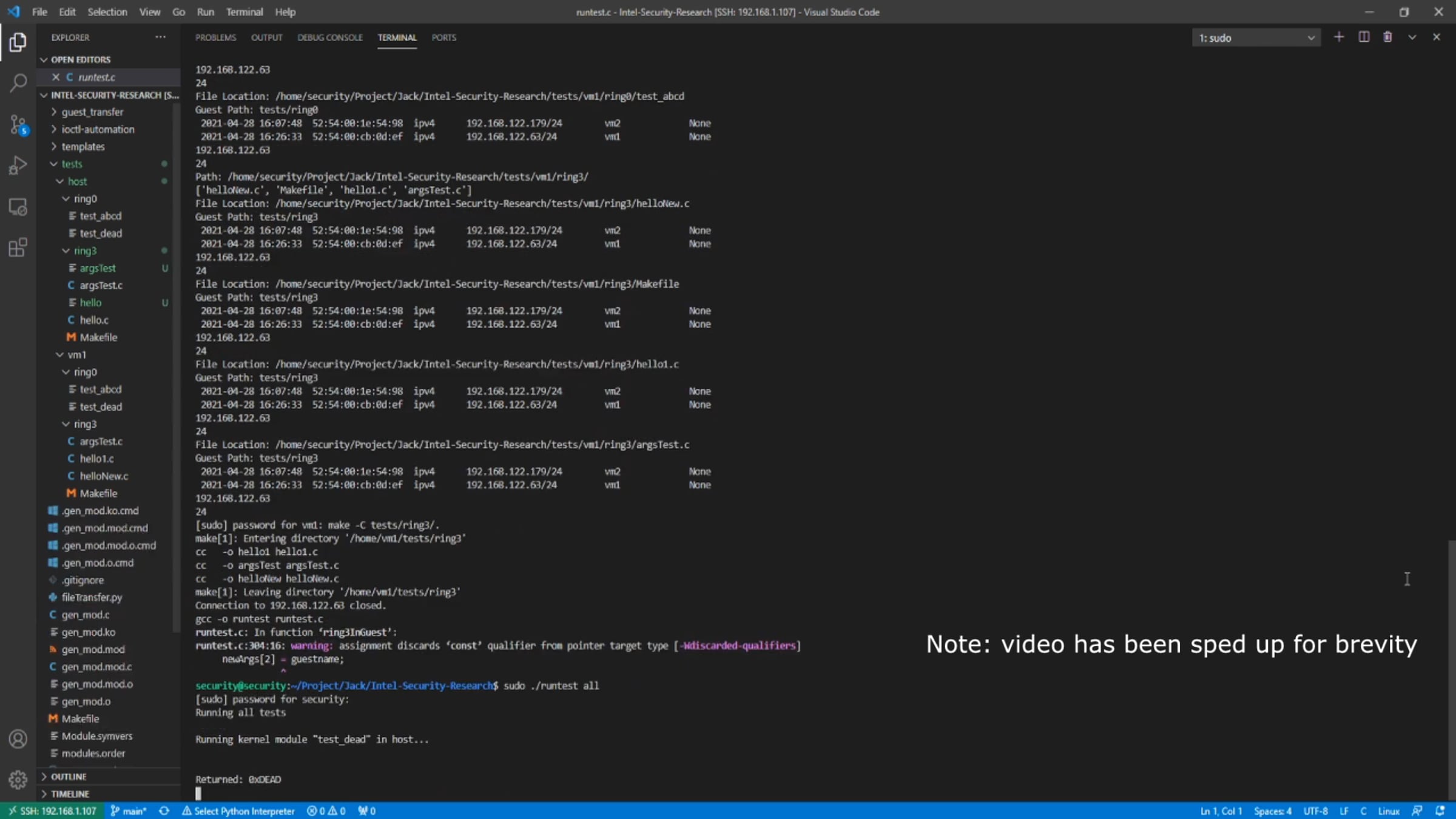Screen dimensions: 1456x819
Task: Switch to the PROBLEMS tab
Action: pos(215,38)
